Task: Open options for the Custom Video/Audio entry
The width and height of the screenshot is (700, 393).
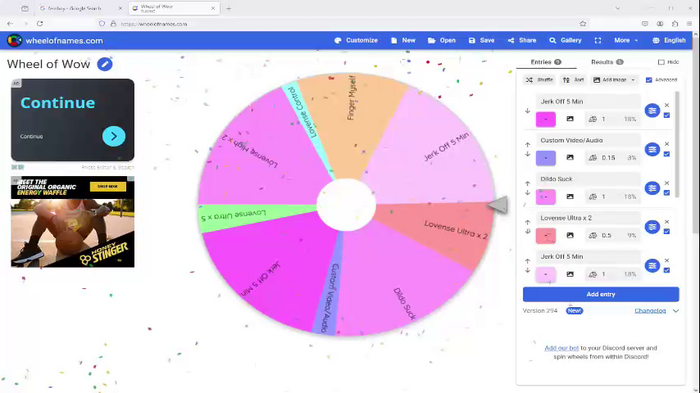Action: (x=652, y=149)
